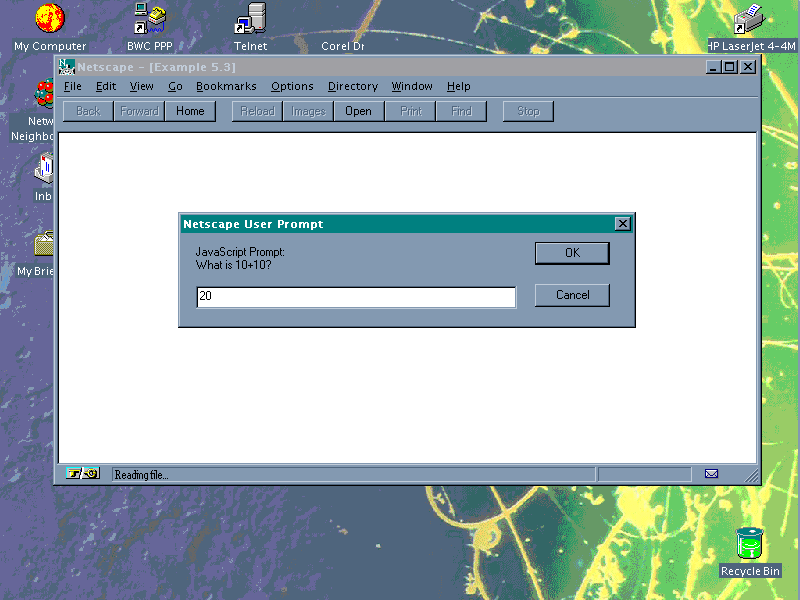Open the Recycle Bin
Image resolution: width=800 pixels, height=600 pixels.
(749, 545)
